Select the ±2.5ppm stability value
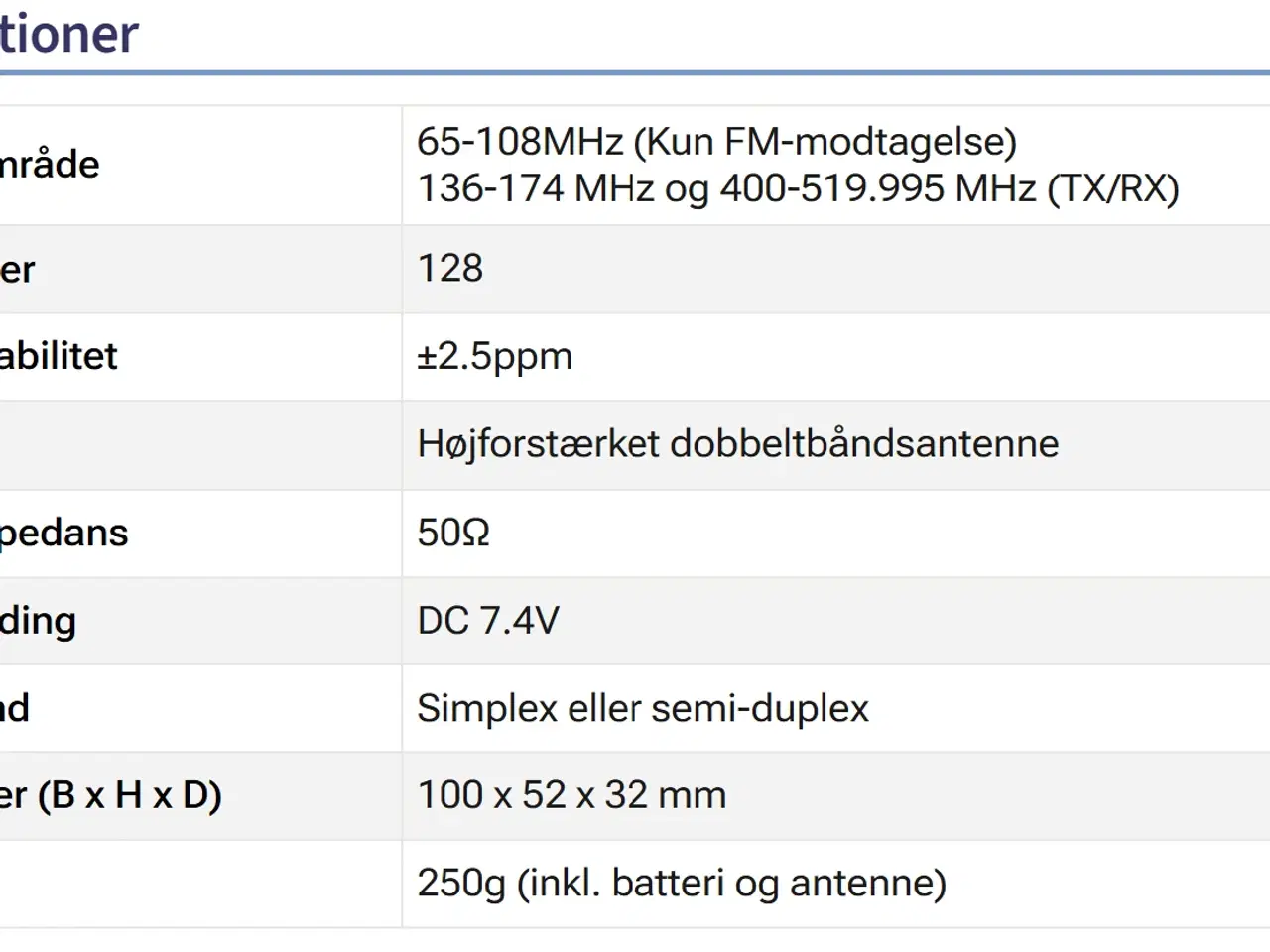The height and width of the screenshot is (952, 1270). 494,356
